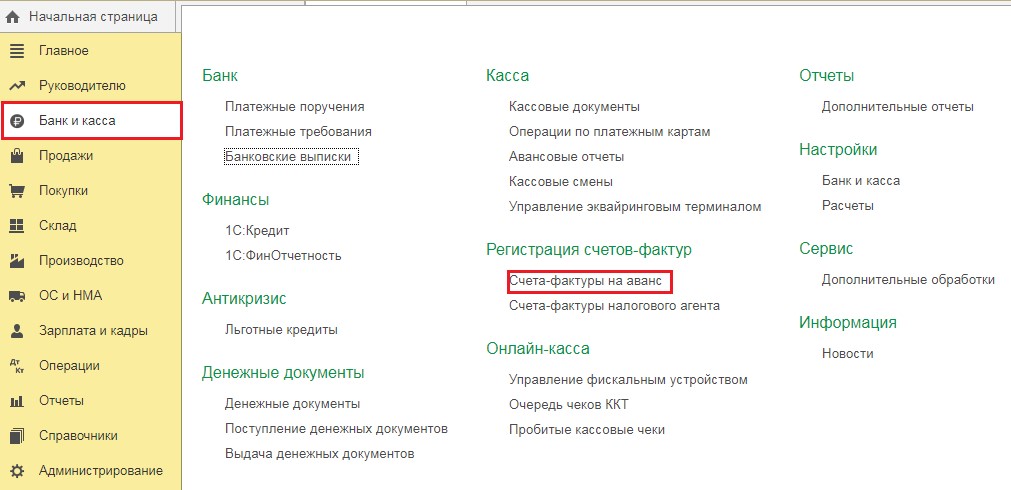Click the Главное hamburger icon

[17, 50]
